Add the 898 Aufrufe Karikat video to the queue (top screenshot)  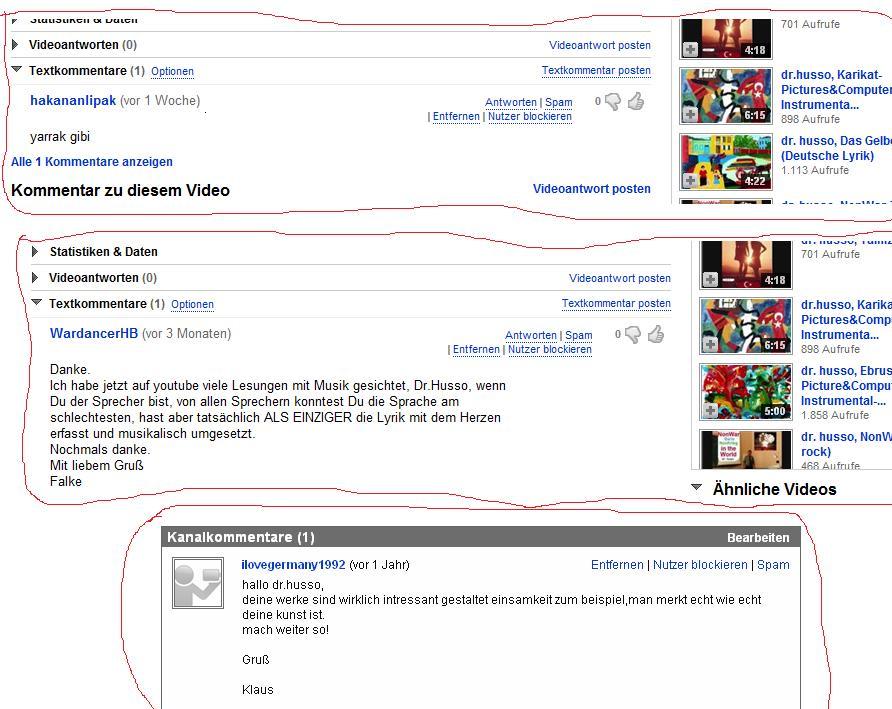click(x=690, y=114)
